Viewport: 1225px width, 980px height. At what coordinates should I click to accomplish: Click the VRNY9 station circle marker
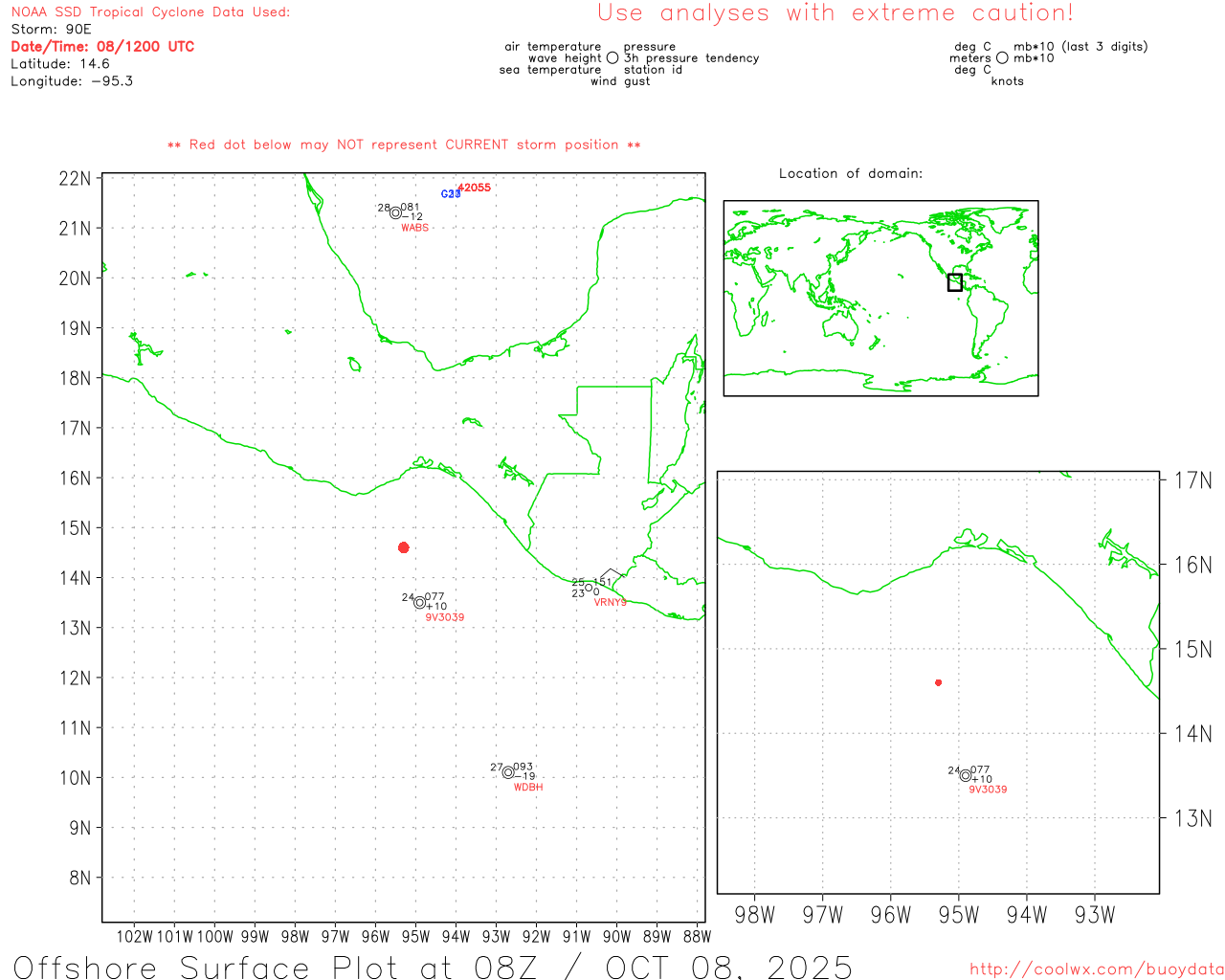click(589, 588)
